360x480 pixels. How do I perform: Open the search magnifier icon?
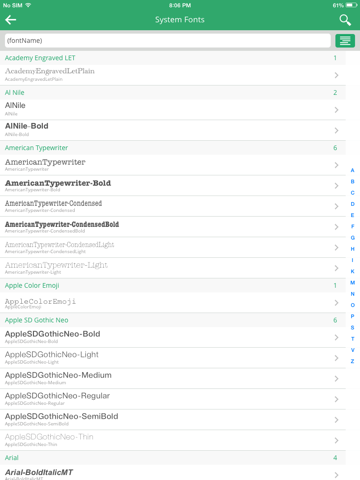coord(345,20)
